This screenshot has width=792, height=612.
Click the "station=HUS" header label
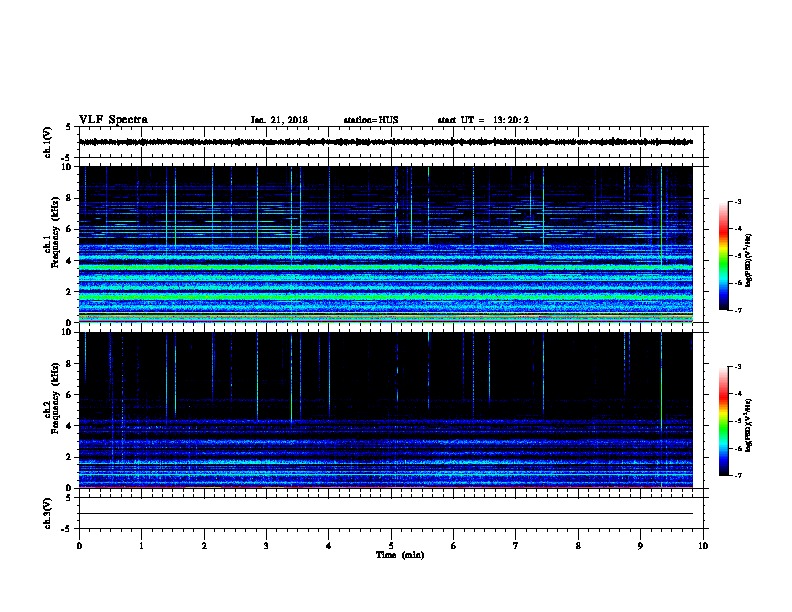tap(371, 120)
